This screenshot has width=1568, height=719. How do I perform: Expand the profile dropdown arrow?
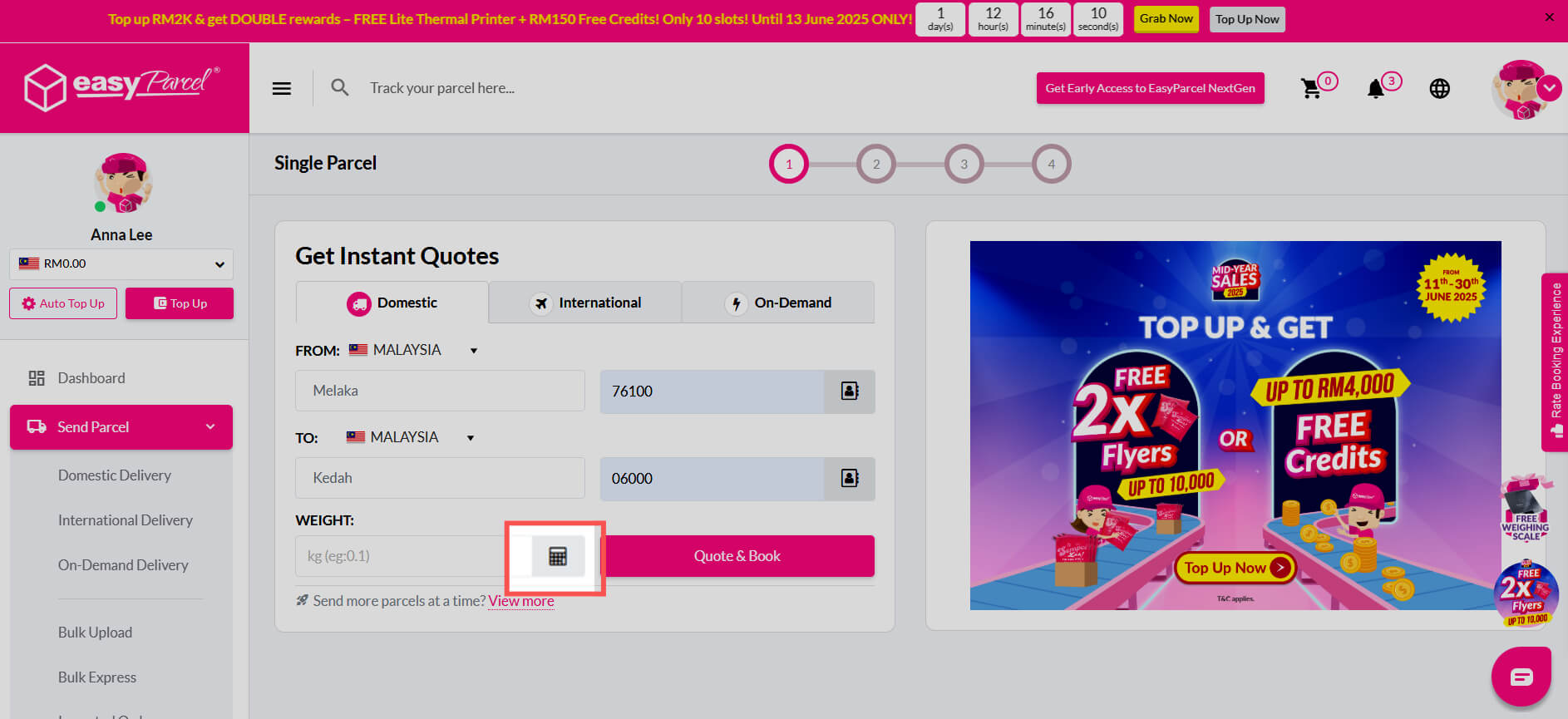click(1549, 88)
